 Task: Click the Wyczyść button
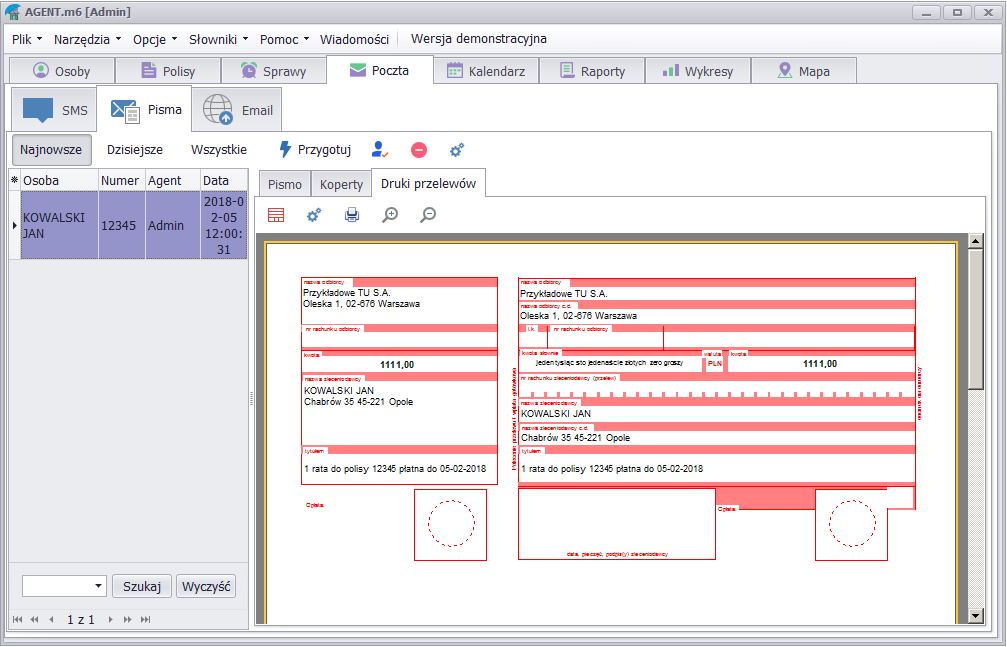[206, 587]
